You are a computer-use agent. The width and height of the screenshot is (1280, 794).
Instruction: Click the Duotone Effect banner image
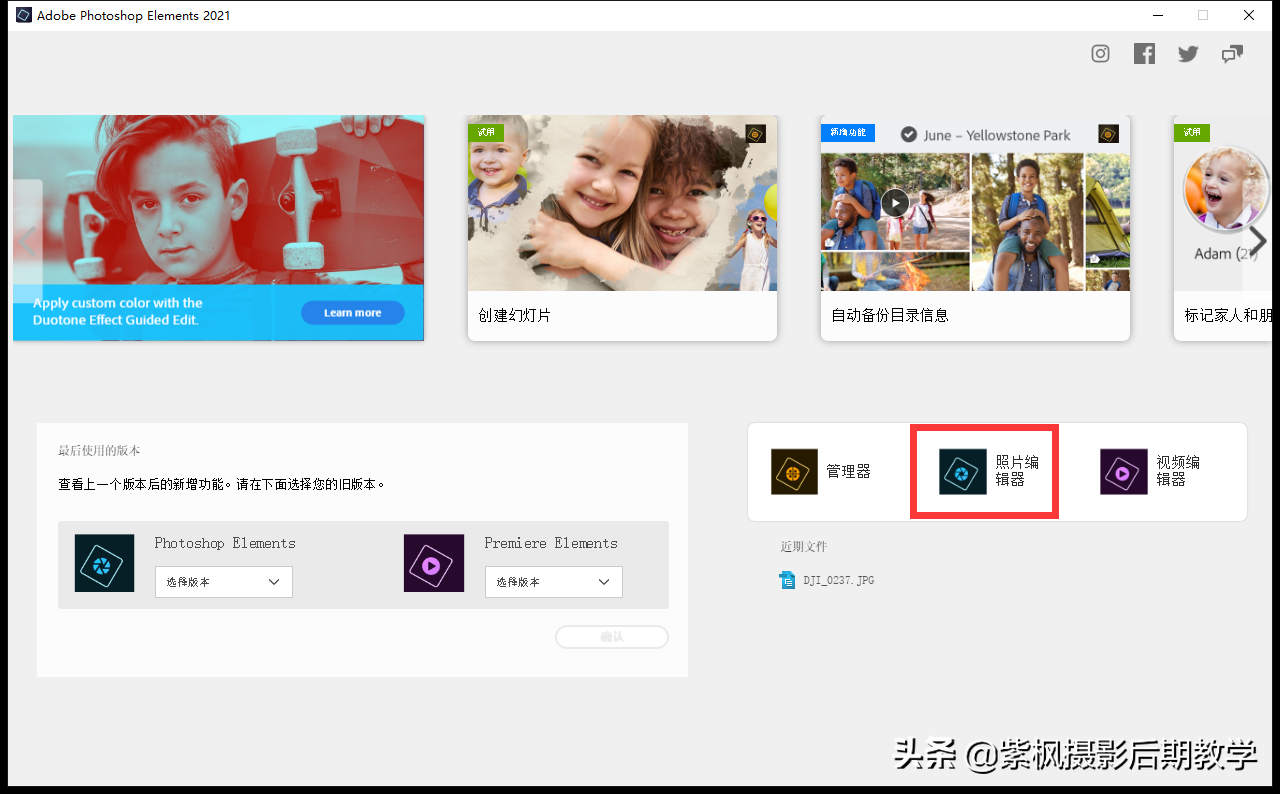[218, 228]
